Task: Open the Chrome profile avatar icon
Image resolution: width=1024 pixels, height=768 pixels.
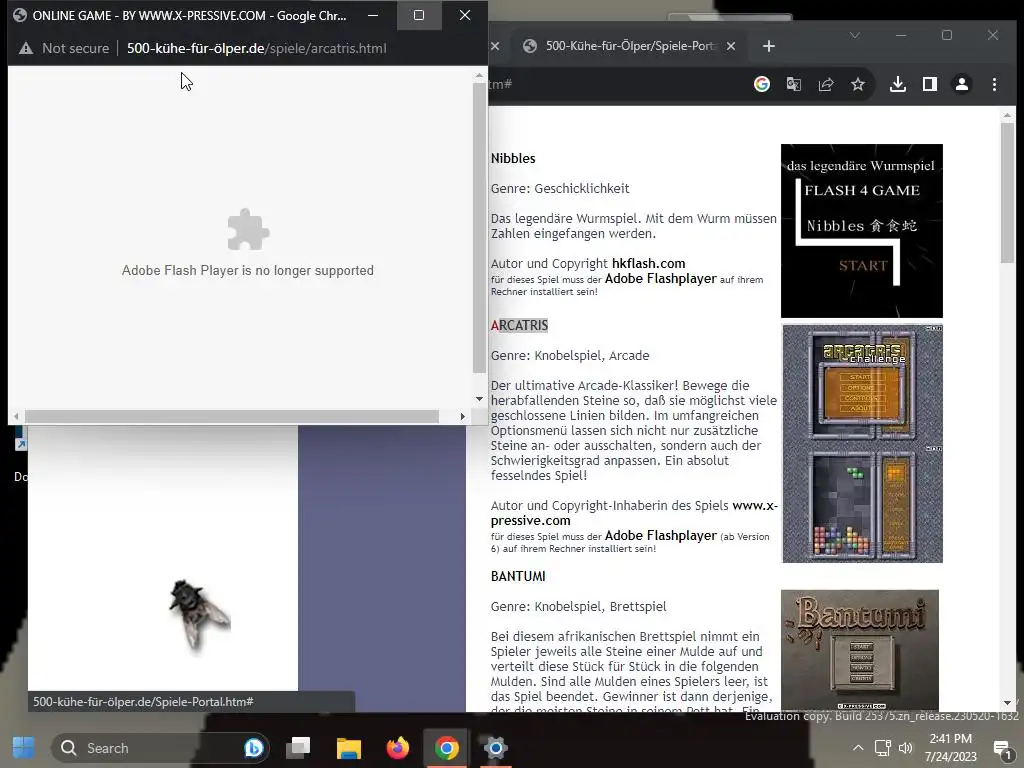Action: click(x=962, y=84)
